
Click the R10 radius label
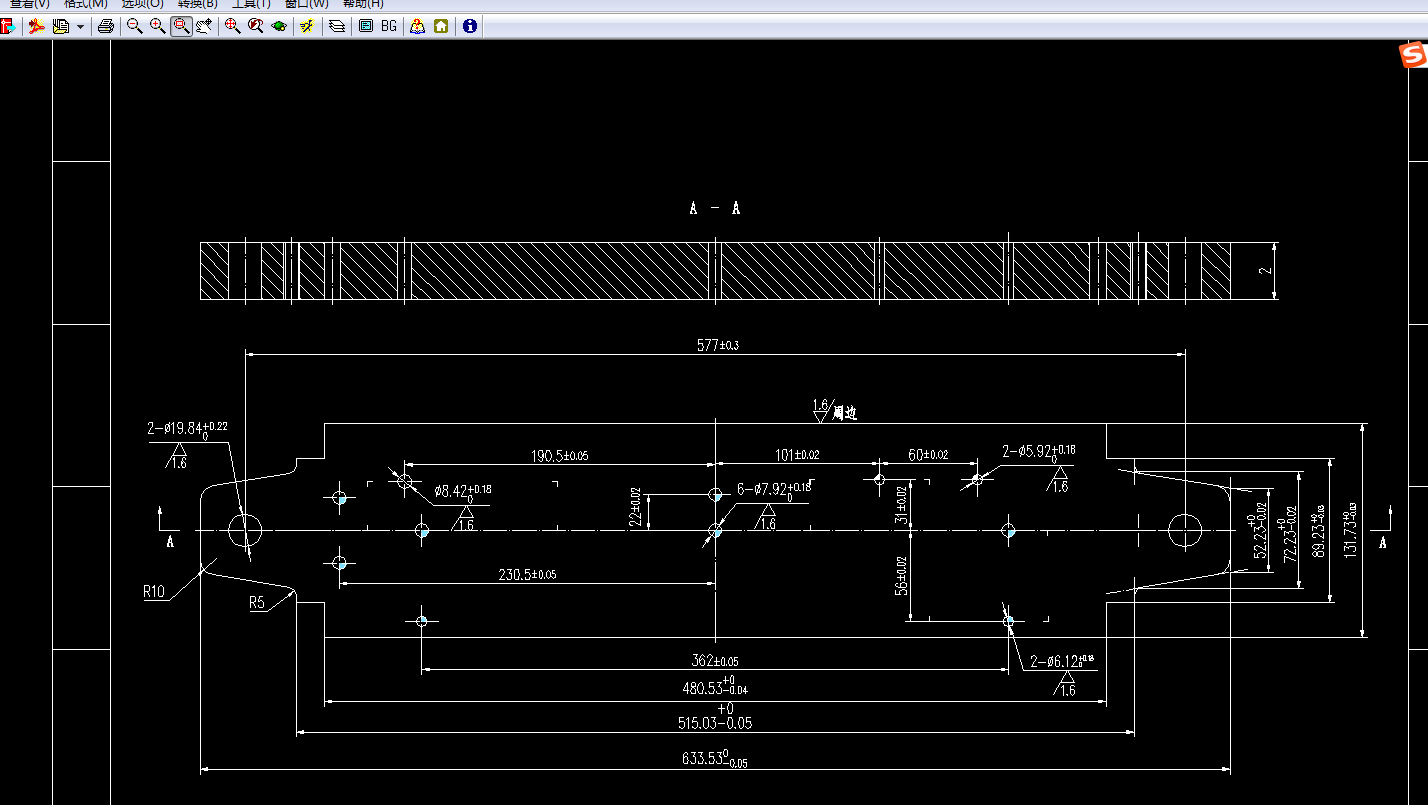(x=153, y=592)
